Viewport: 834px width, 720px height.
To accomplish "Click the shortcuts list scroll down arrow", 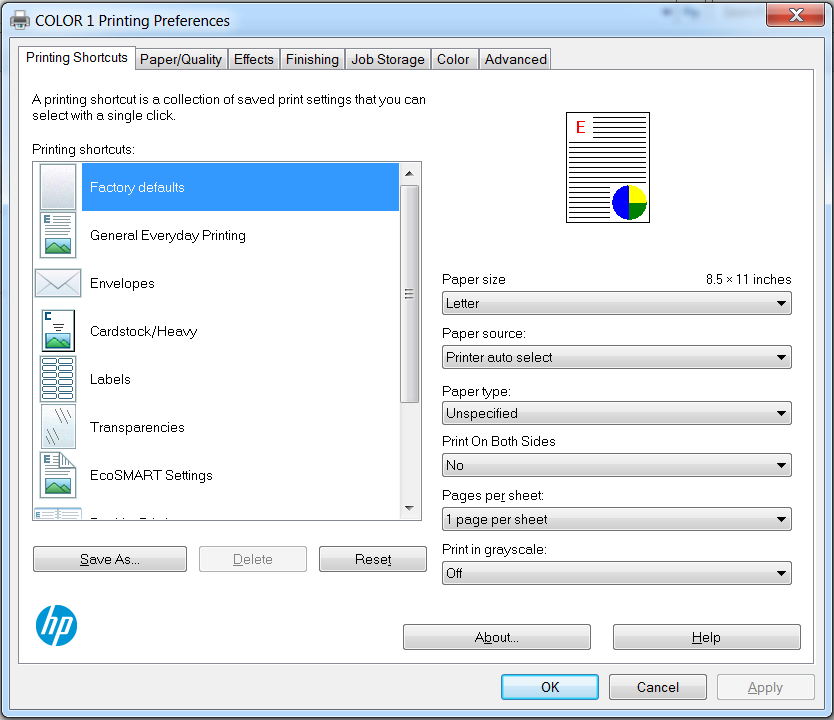I will click(x=410, y=508).
